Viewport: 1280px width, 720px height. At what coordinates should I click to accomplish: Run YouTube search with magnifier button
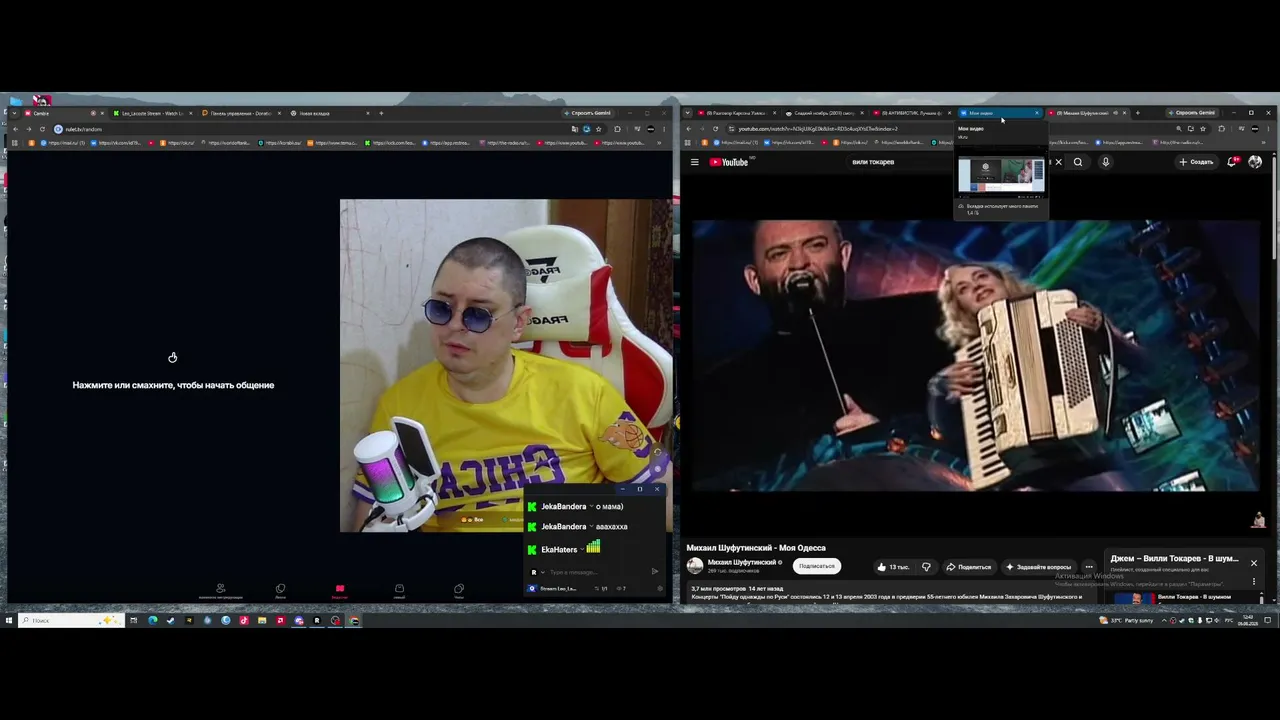click(x=1078, y=162)
